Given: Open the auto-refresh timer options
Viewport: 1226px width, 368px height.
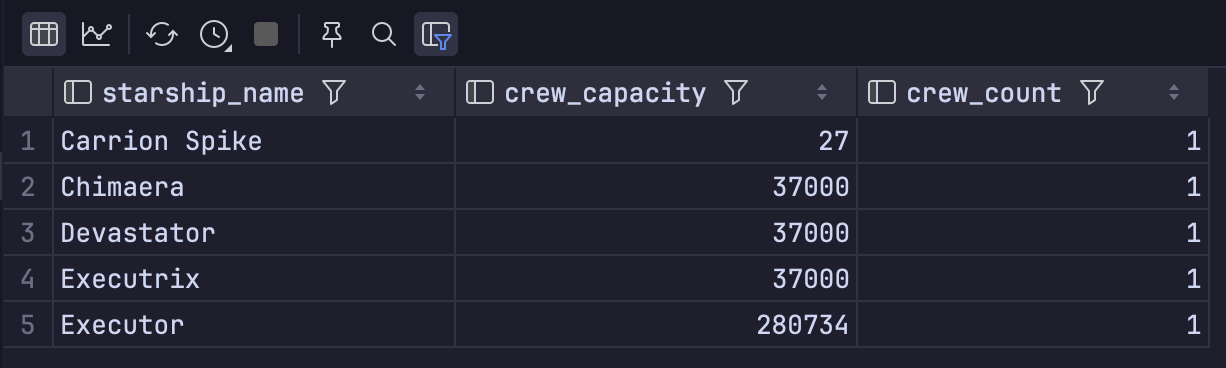Looking at the screenshot, I should [x=215, y=34].
